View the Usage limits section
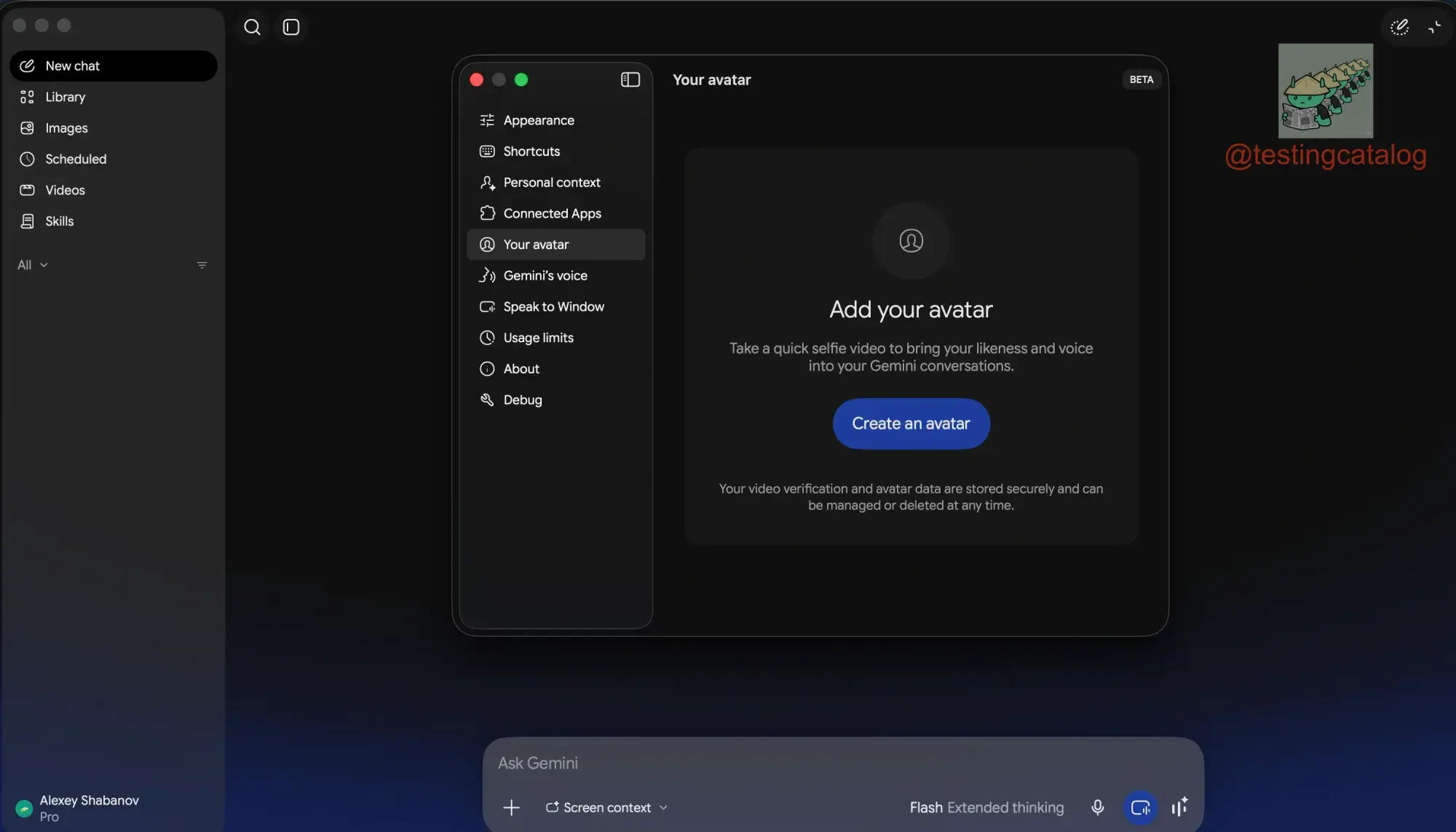This screenshot has width=1456, height=832. click(555, 338)
